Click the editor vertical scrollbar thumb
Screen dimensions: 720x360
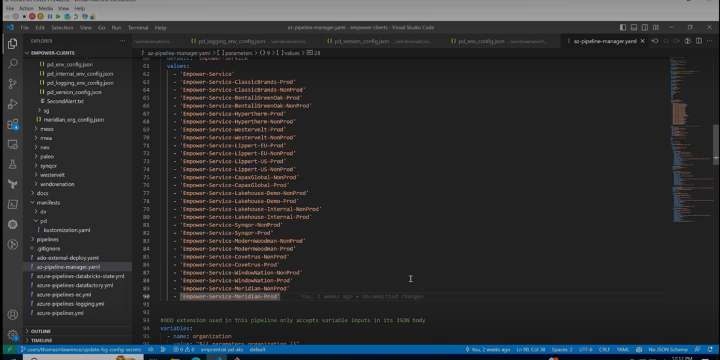click(716, 145)
